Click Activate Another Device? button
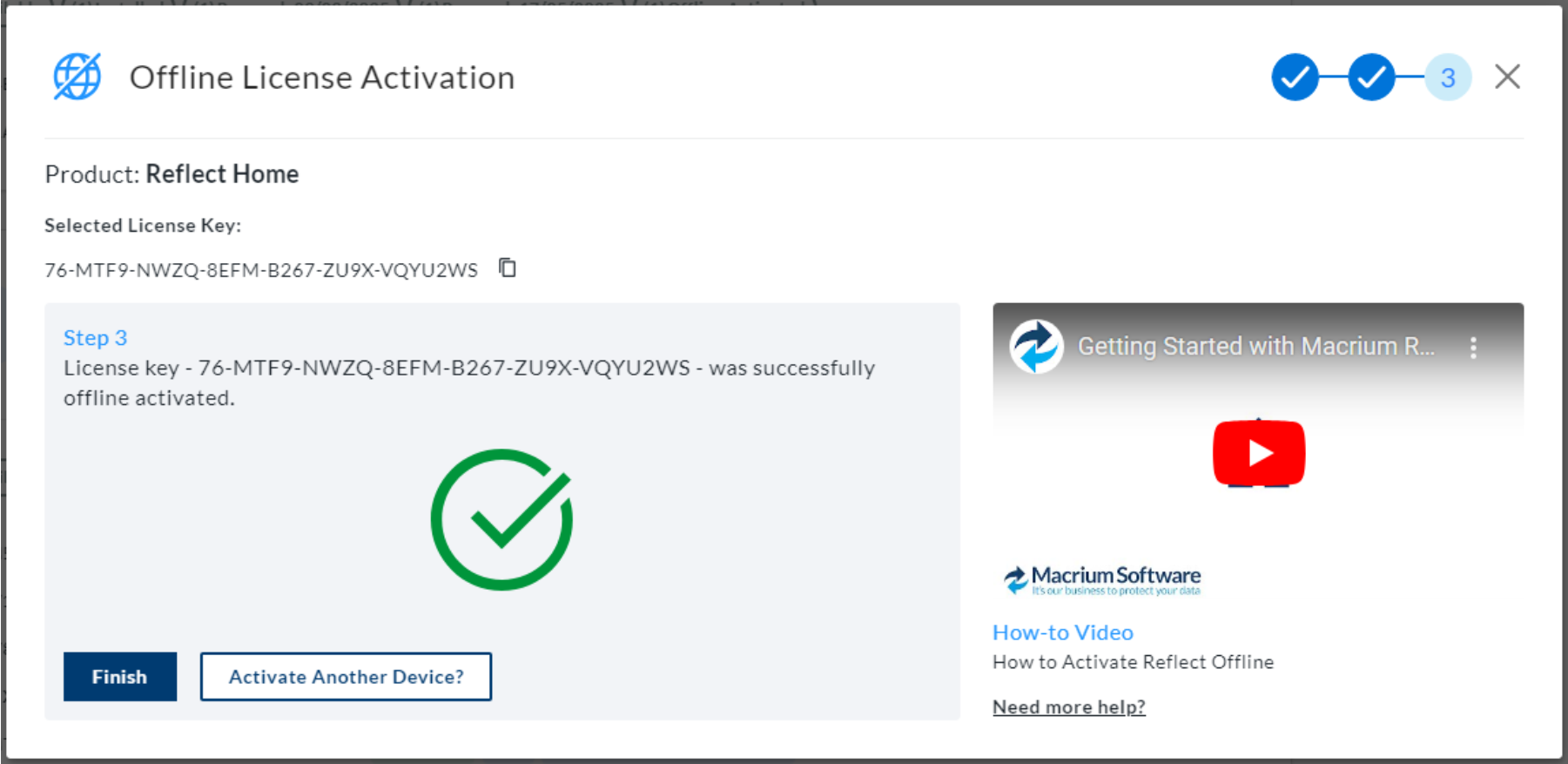 pyautogui.click(x=346, y=676)
